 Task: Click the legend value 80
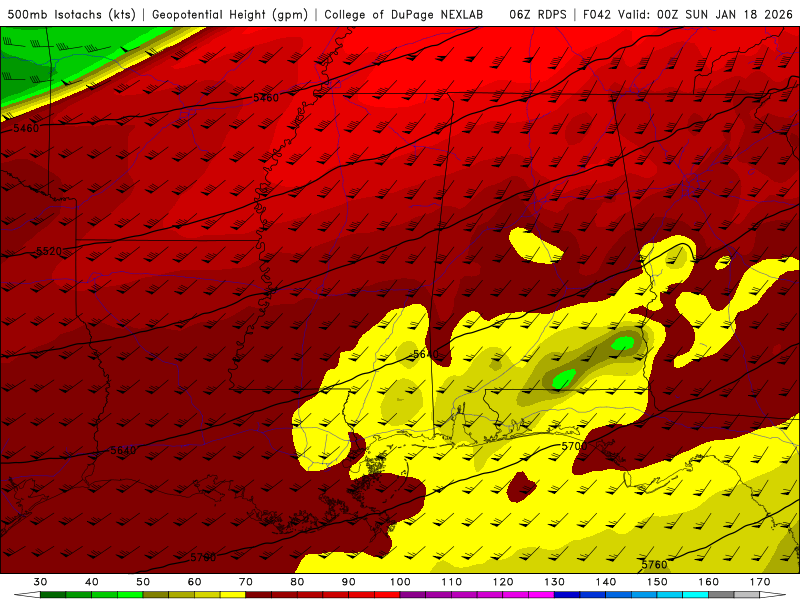[x=297, y=582]
